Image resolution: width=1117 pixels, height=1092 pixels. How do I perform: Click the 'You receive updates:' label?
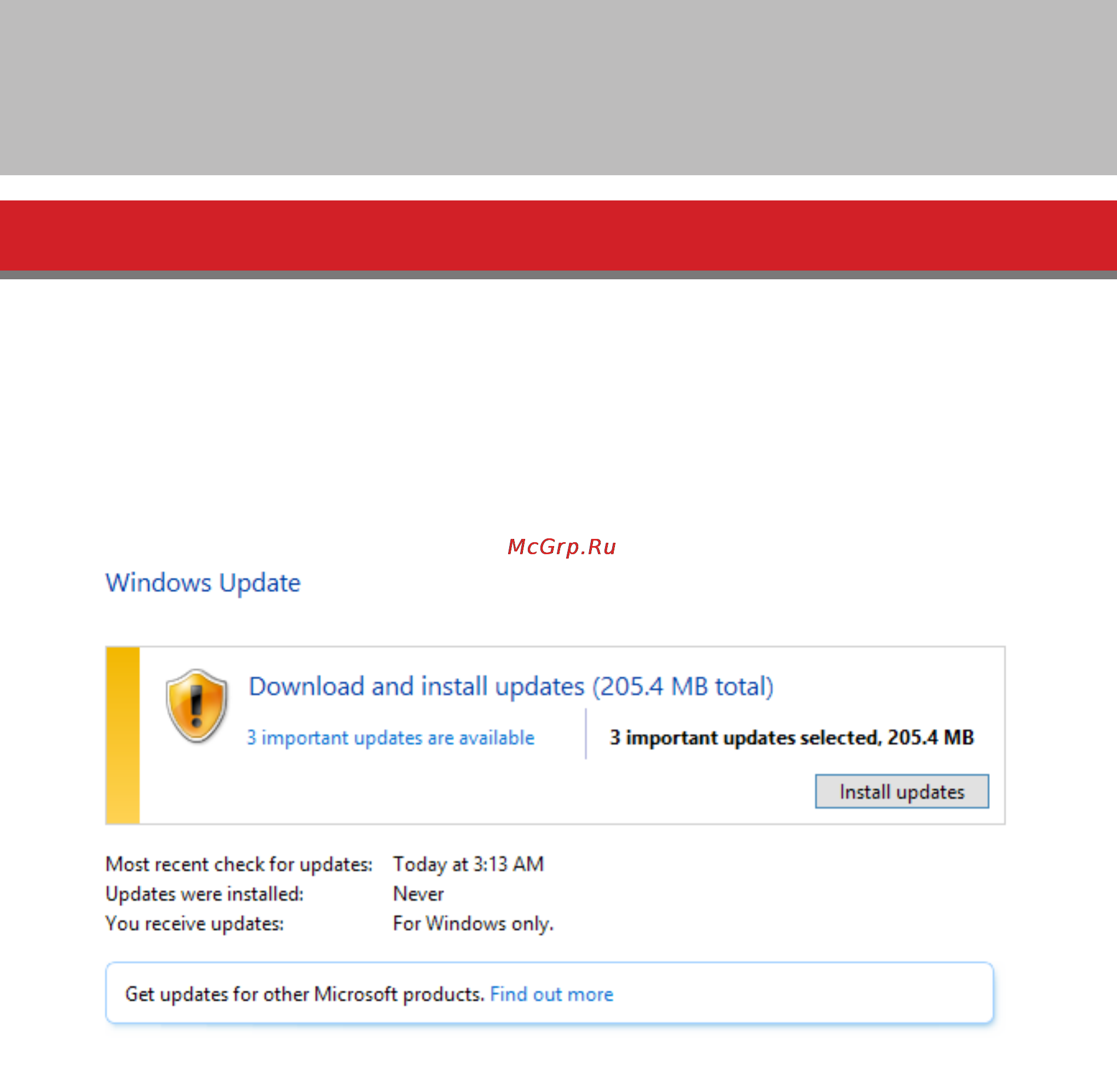[x=195, y=924]
